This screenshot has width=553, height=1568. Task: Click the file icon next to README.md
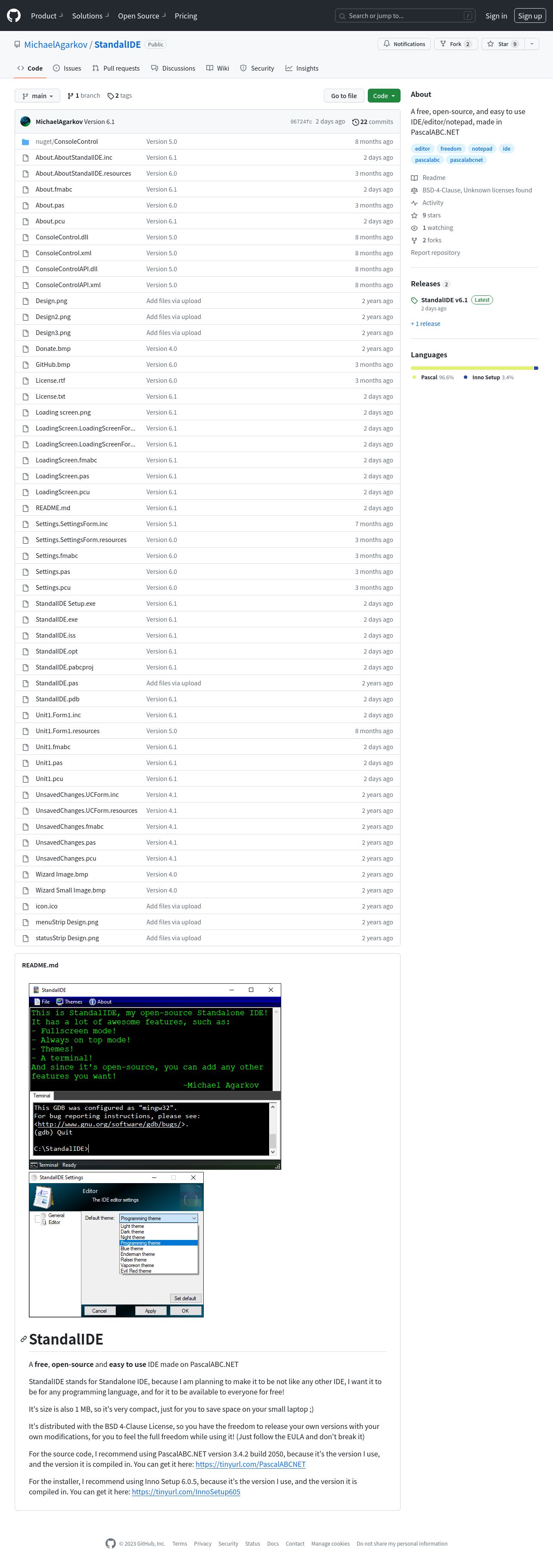tap(25, 508)
